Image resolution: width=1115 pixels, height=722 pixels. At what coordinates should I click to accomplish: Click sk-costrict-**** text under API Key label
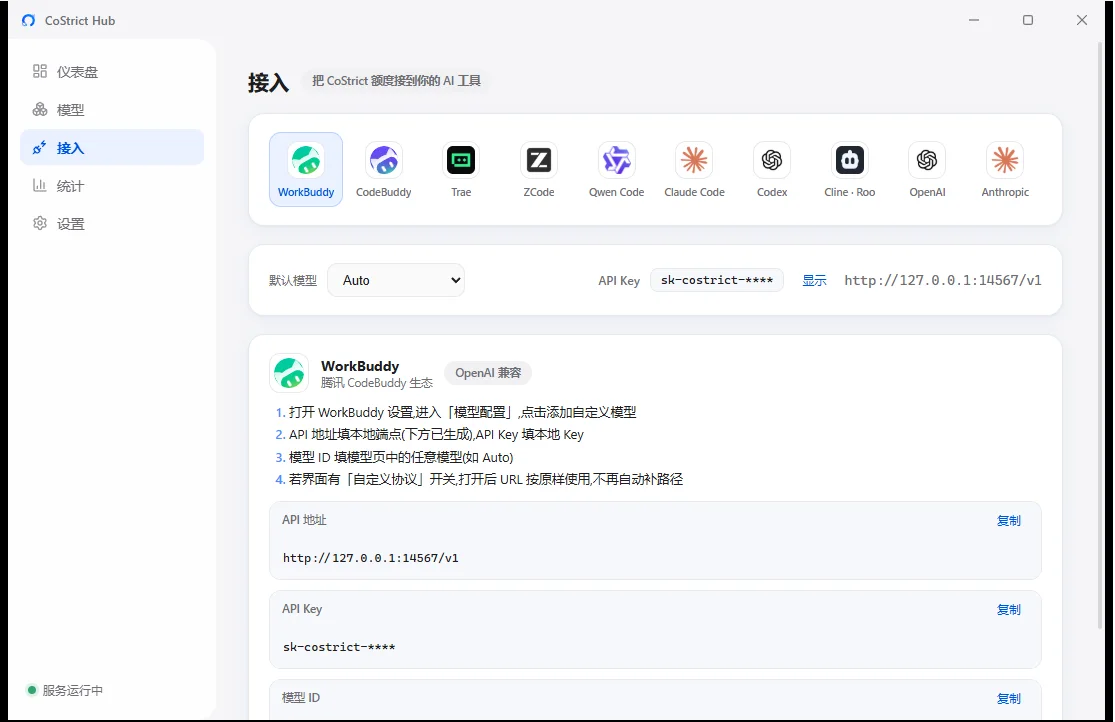[x=339, y=647]
